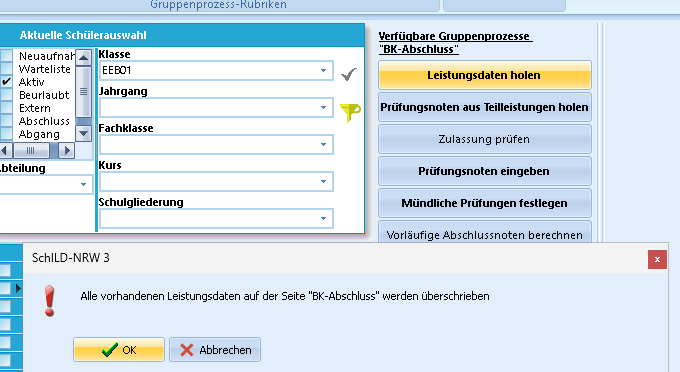Switch to the Gruppenprozess-Rubriken tab

219,5
